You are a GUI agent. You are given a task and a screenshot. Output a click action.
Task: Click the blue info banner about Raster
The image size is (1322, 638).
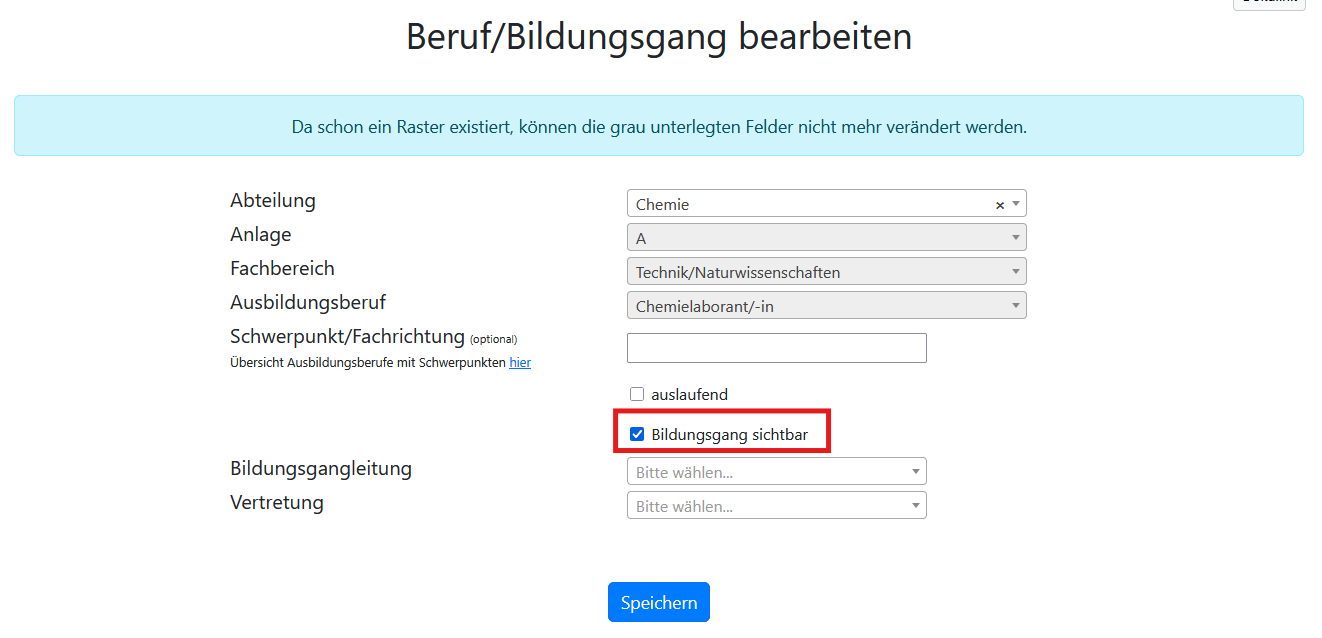[x=659, y=126]
